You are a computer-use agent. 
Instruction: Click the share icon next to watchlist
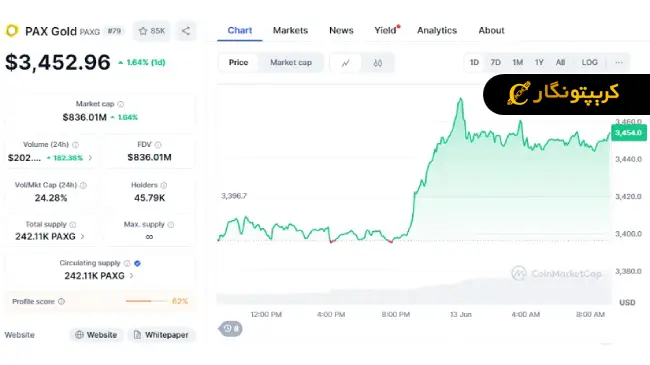click(x=186, y=31)
